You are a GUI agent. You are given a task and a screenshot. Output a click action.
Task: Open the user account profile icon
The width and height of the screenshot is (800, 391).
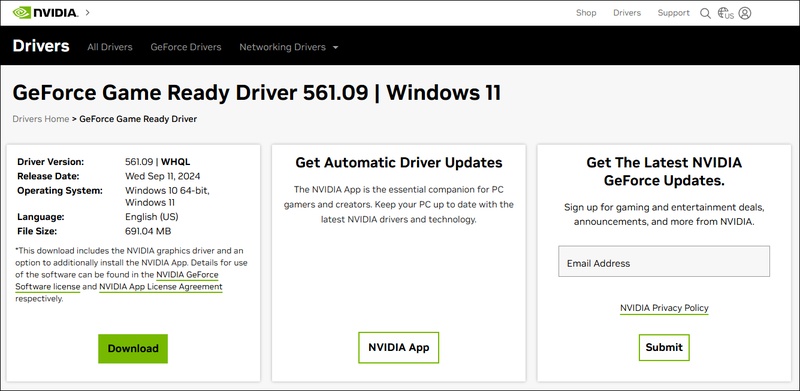click(745, 13)
